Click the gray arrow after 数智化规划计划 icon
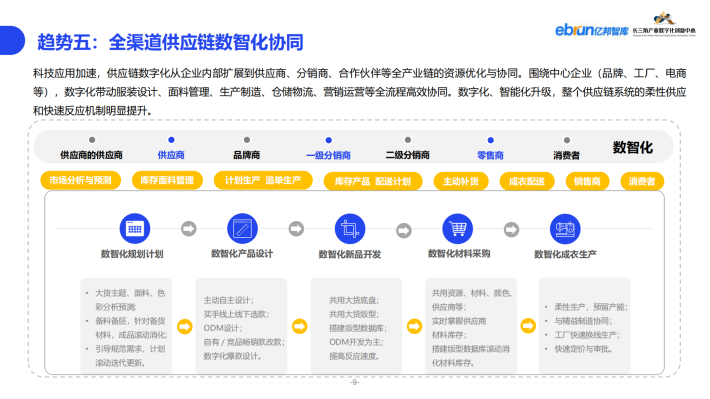710x399 pixels. pos(189,229)
